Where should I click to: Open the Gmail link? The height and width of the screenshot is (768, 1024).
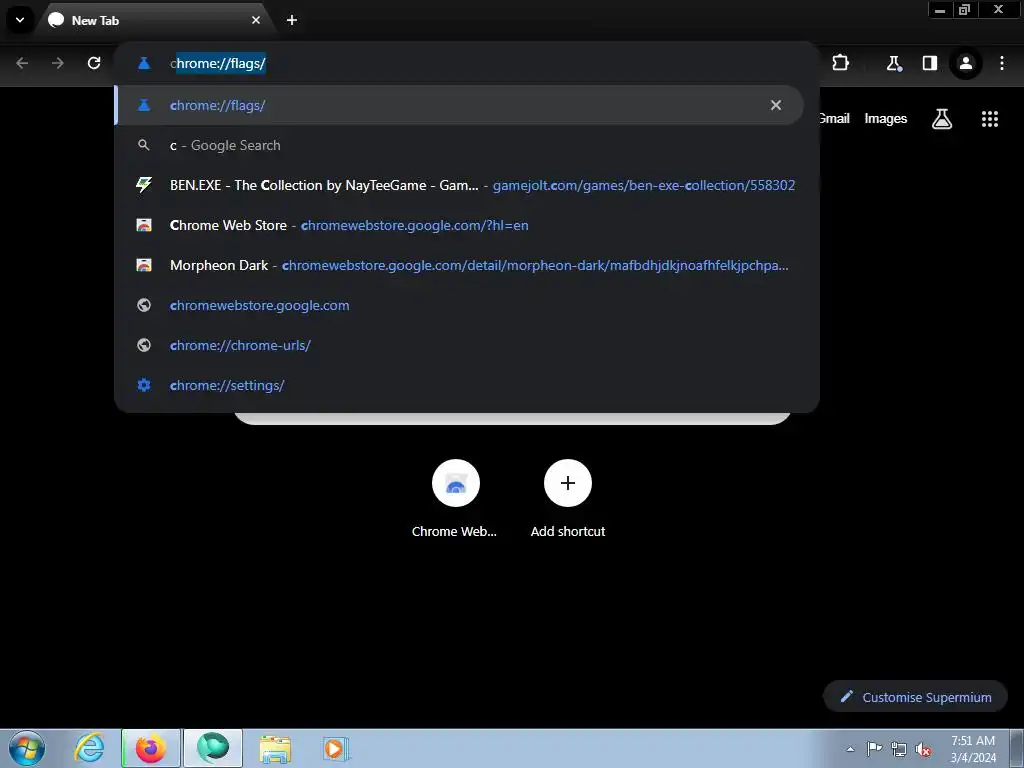click(834, 118)
